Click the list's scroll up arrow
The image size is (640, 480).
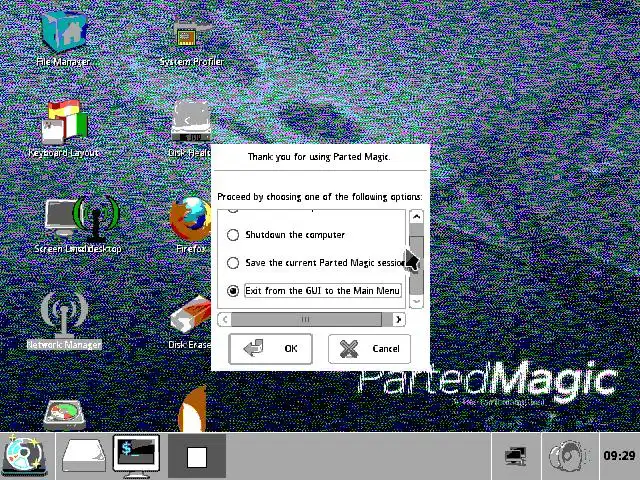[x=416, y=217]
